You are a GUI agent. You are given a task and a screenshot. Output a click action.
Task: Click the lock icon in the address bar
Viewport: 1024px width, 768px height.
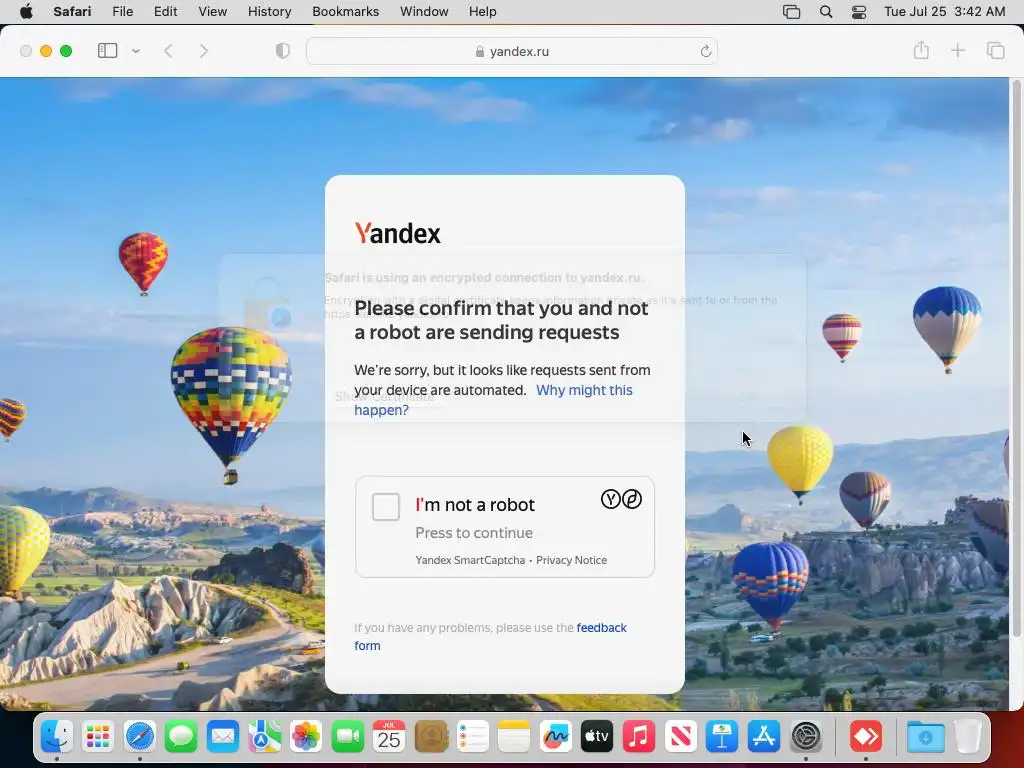tap(480, 51)
